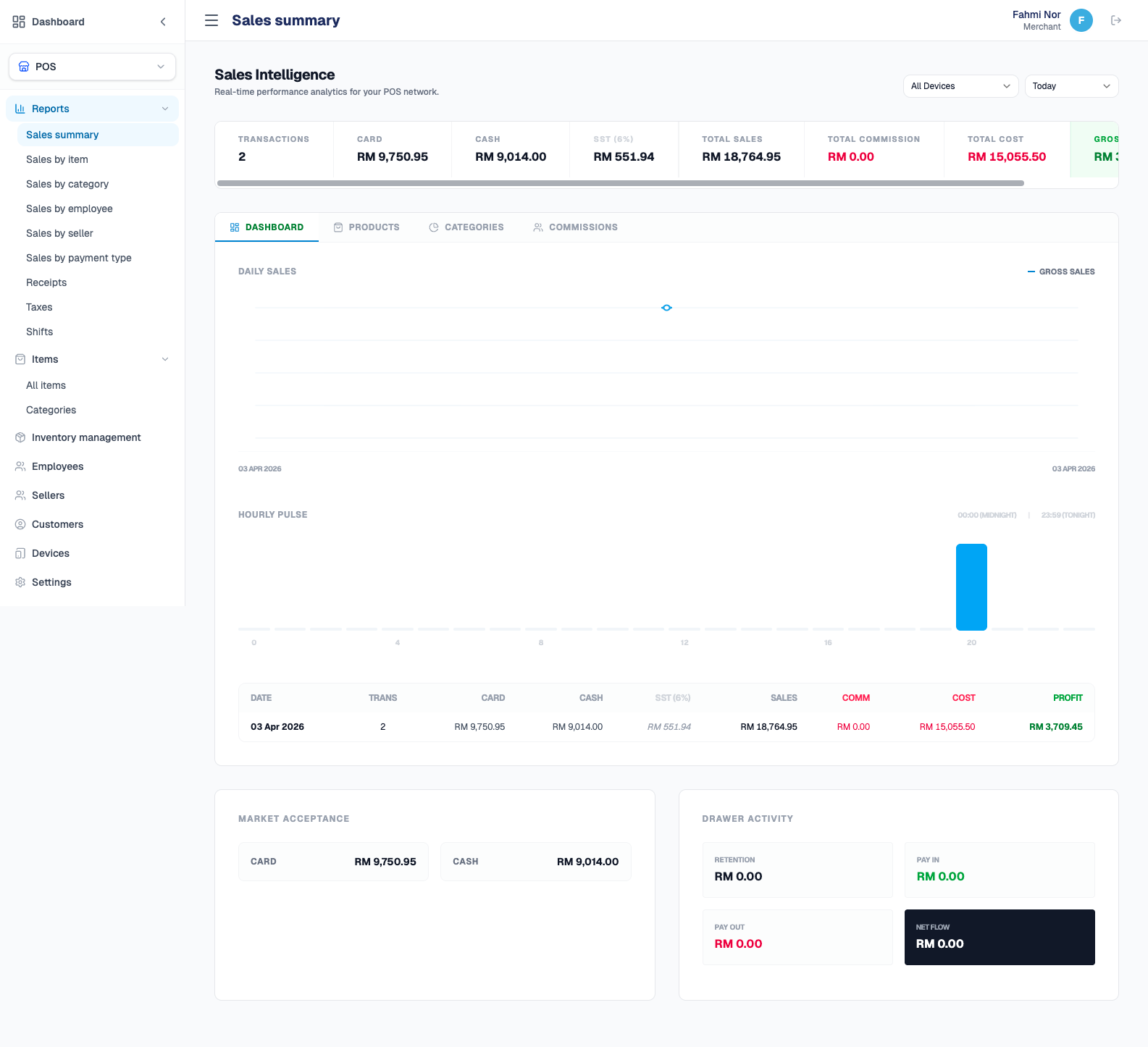The height and width of the screenshot is (1047, 1148).
Task: Click the Devices icon in sidebar
Action: 20,553
